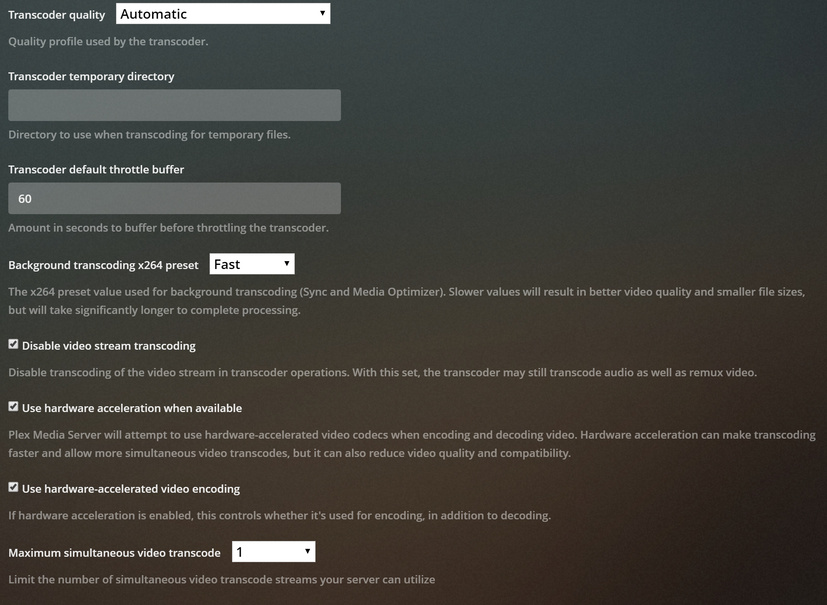Toggle Use hardware acceleration when available checkbox
The image size is (827, 605).
click(x=13, y=407)
